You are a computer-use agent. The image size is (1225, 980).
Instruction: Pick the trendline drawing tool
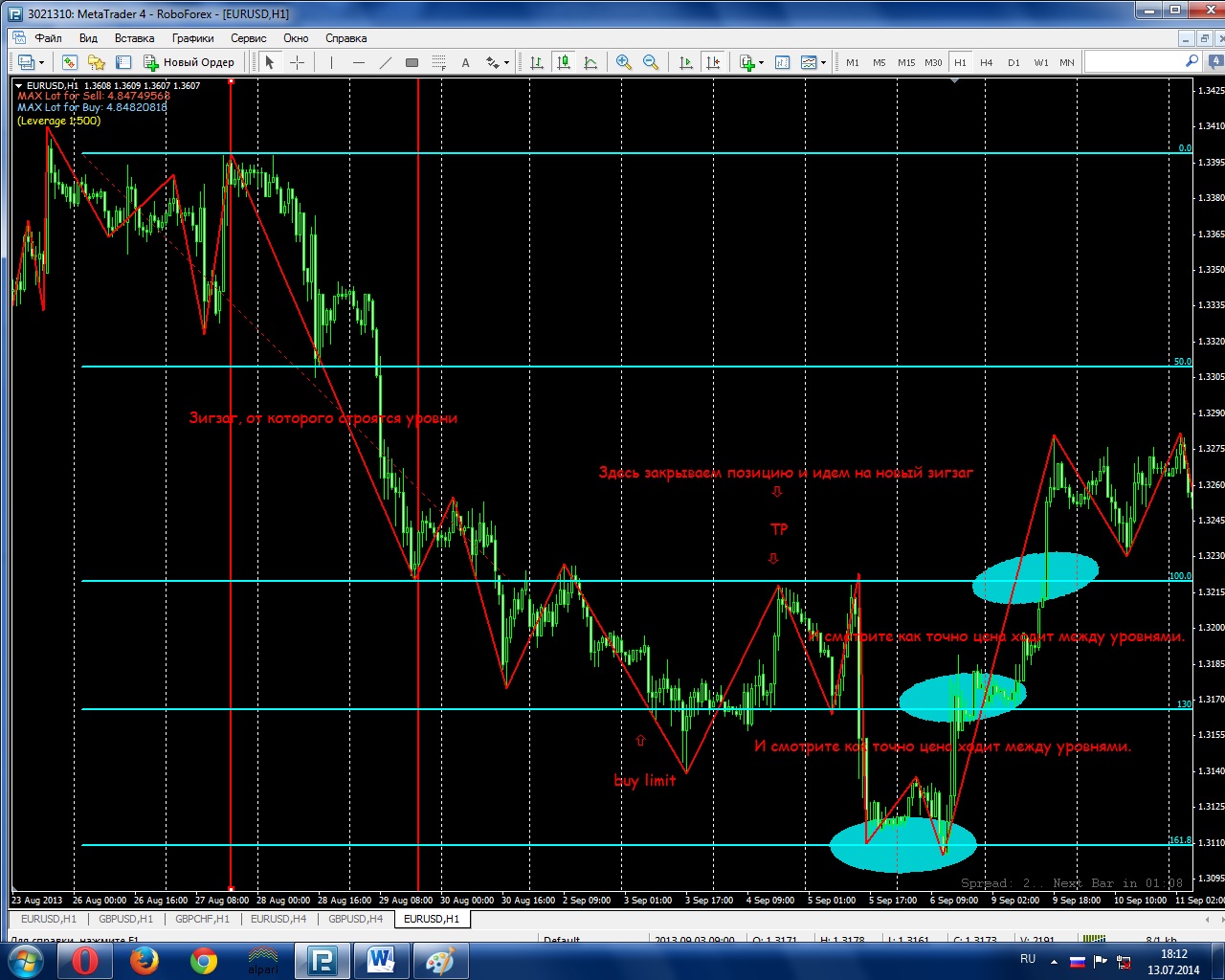click(x=385, y=62)
